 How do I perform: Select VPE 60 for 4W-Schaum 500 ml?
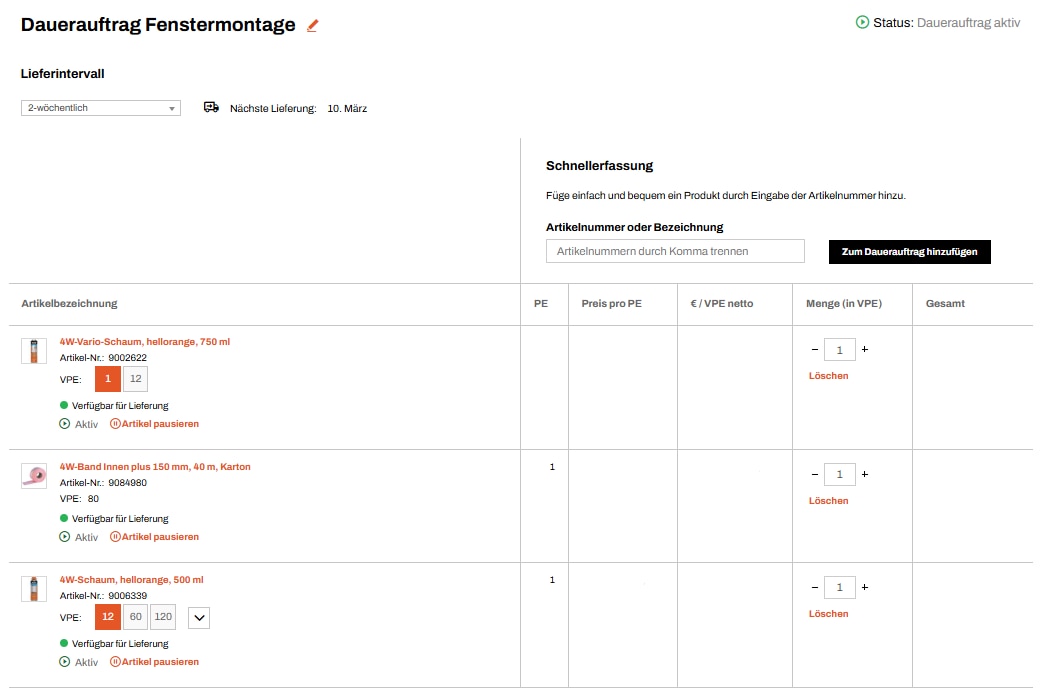135,617
